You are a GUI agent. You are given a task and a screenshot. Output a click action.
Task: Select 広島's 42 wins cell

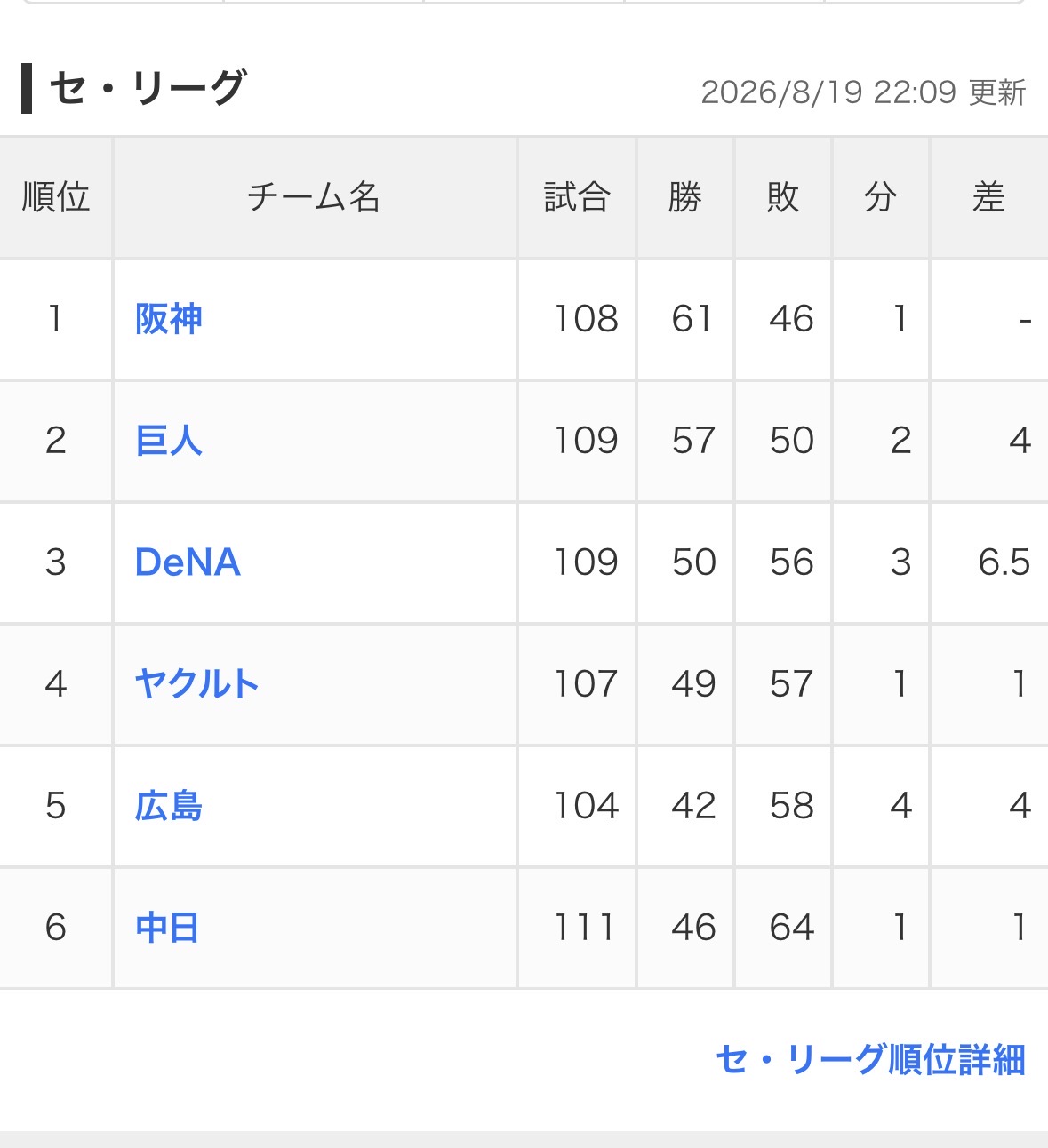point(685,806)
